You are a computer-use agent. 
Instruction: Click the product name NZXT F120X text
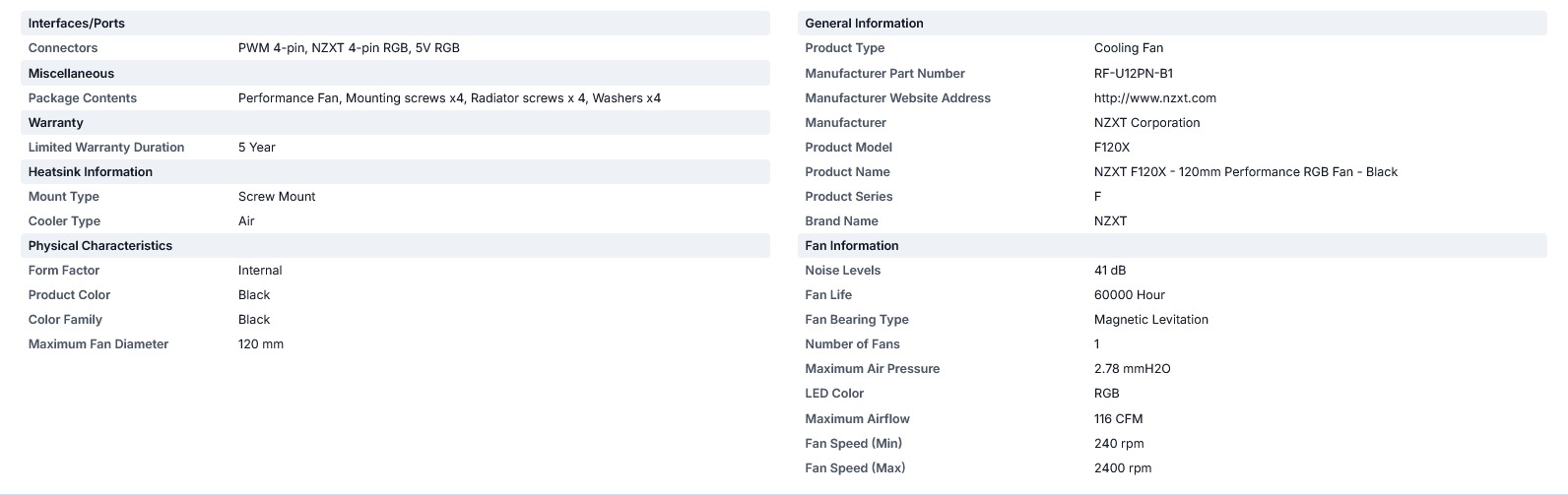[x=1246, y=171]
